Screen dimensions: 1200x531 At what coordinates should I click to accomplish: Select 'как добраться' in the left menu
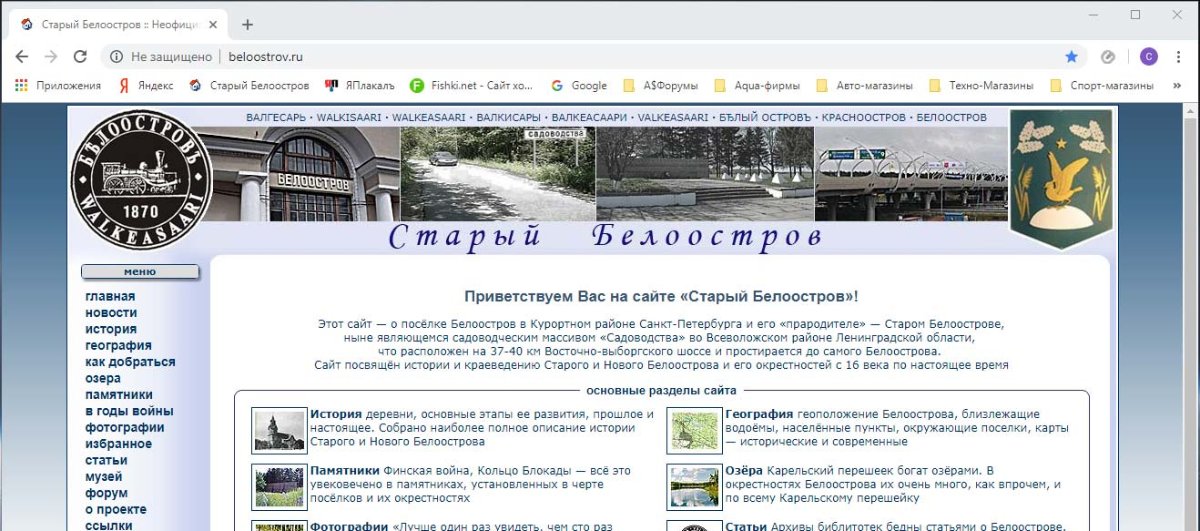coord(130,362)
